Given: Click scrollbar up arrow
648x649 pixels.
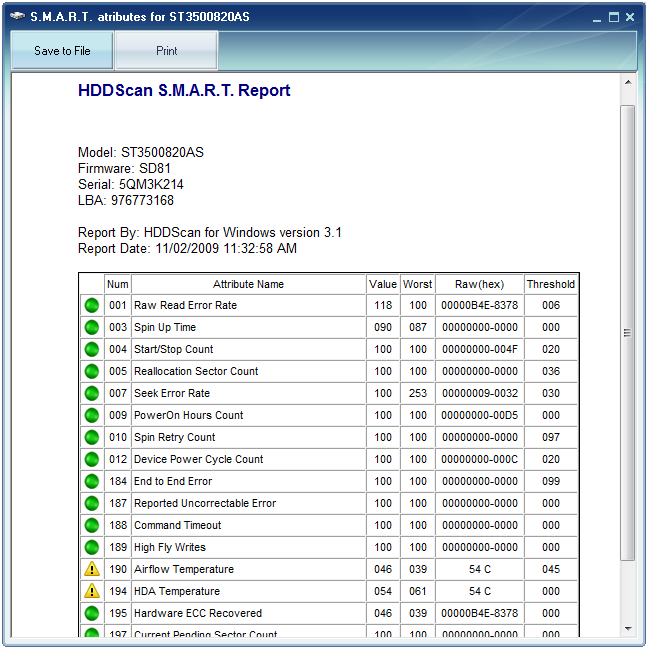Looking at the screenshot, I should click(628, 82).
